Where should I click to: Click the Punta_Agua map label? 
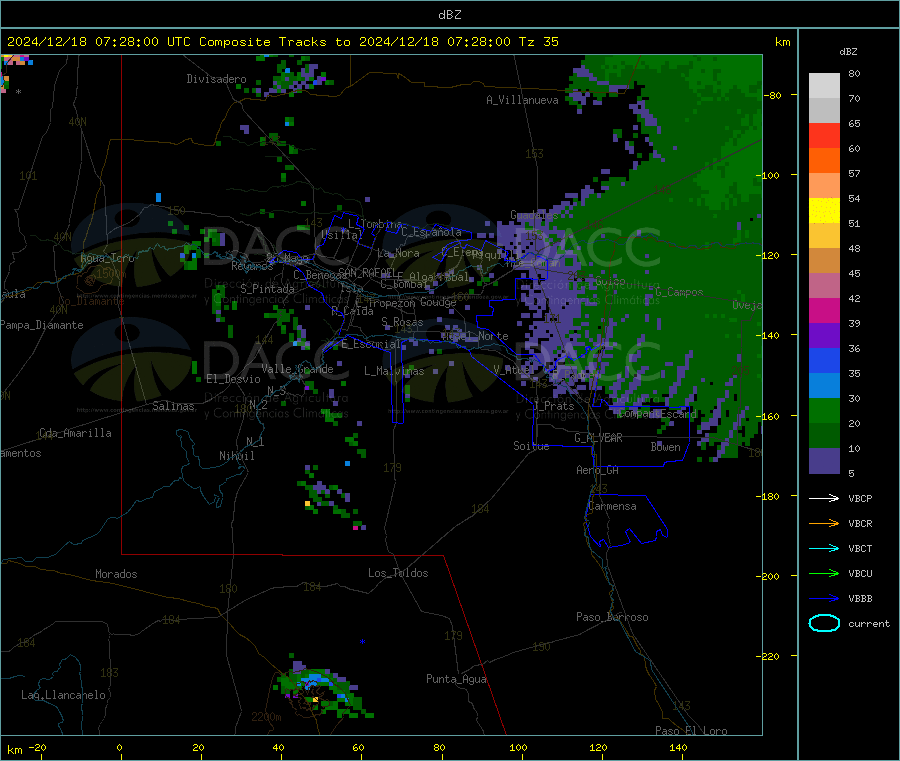(x=456, y=679)
